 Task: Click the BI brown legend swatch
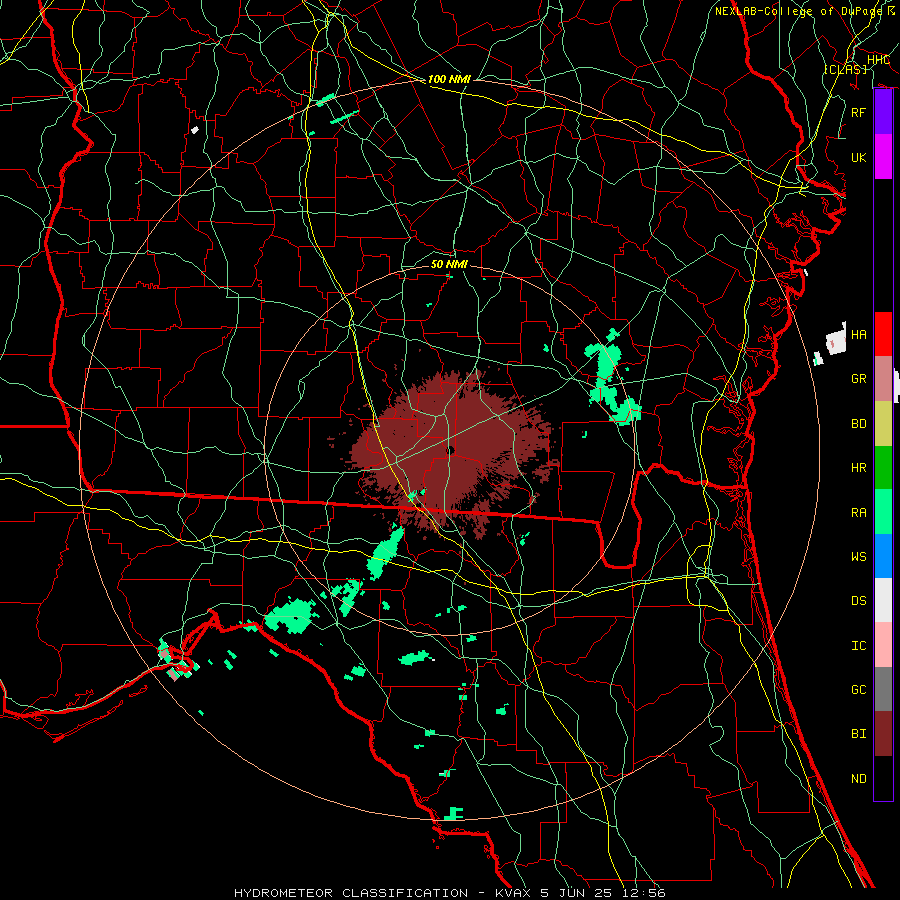click(x=883, y=734)
